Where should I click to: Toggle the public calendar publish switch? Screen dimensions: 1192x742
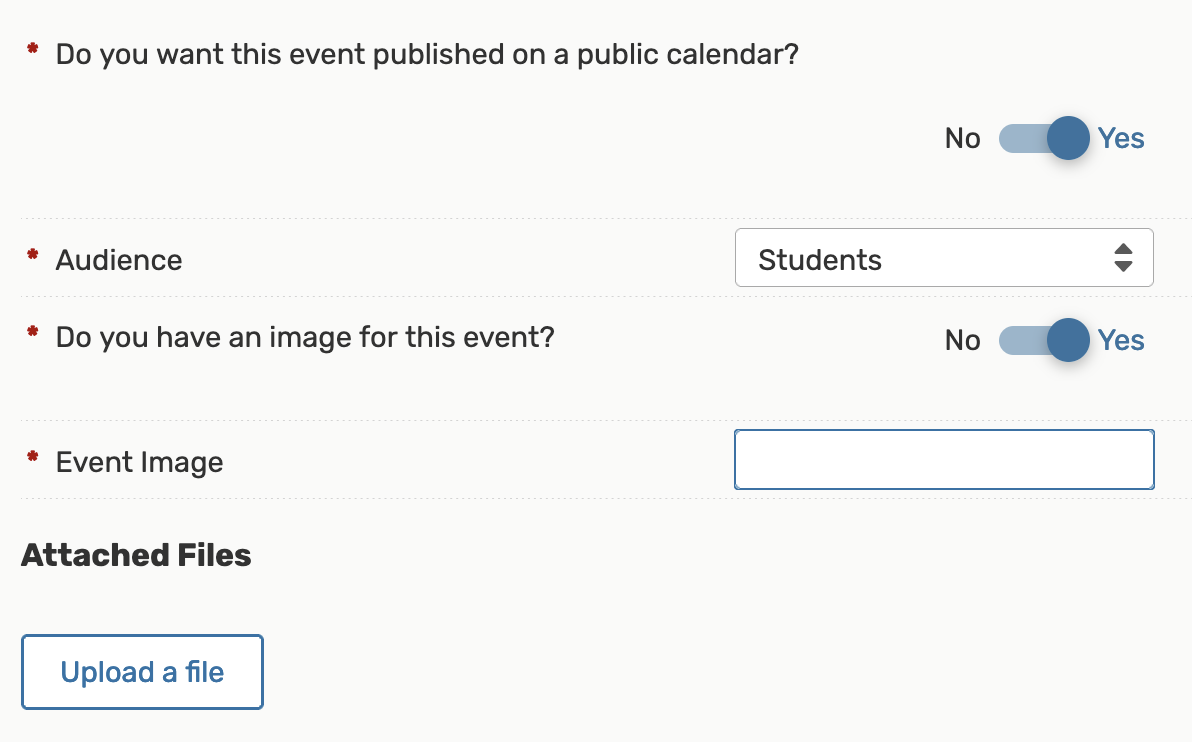coord(1044,138)
